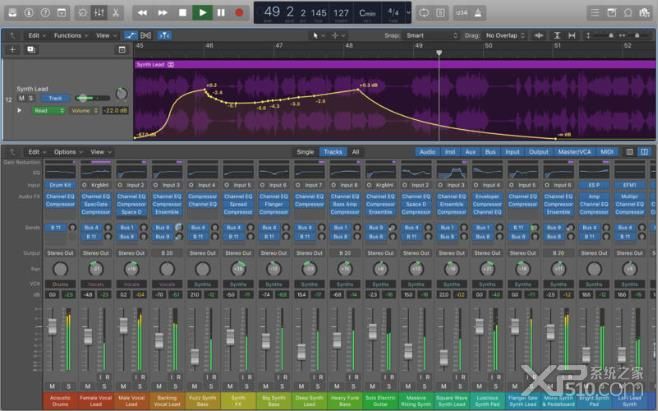Click the Stop transport button
Viewport: 658px width, 411px height.
[183, 13]
